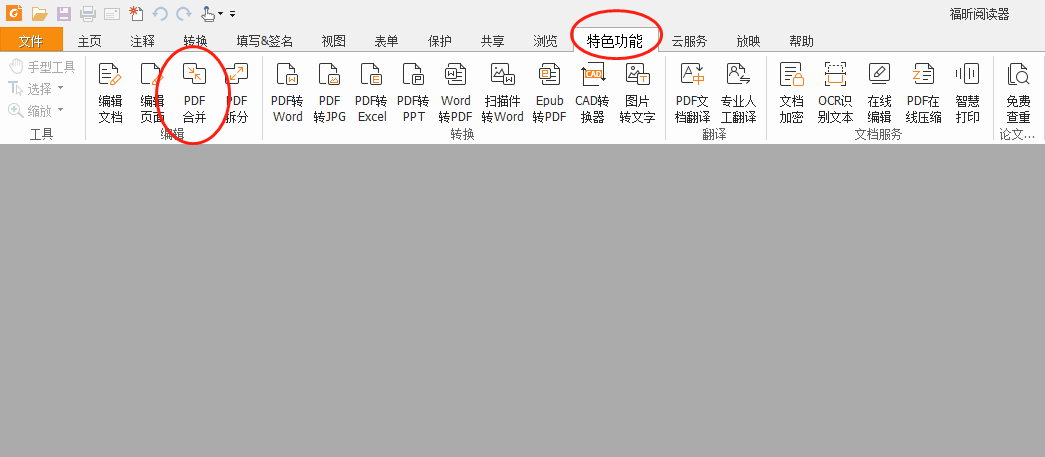
Task: Switch to the 保护 tab
Action: (440, 41)
